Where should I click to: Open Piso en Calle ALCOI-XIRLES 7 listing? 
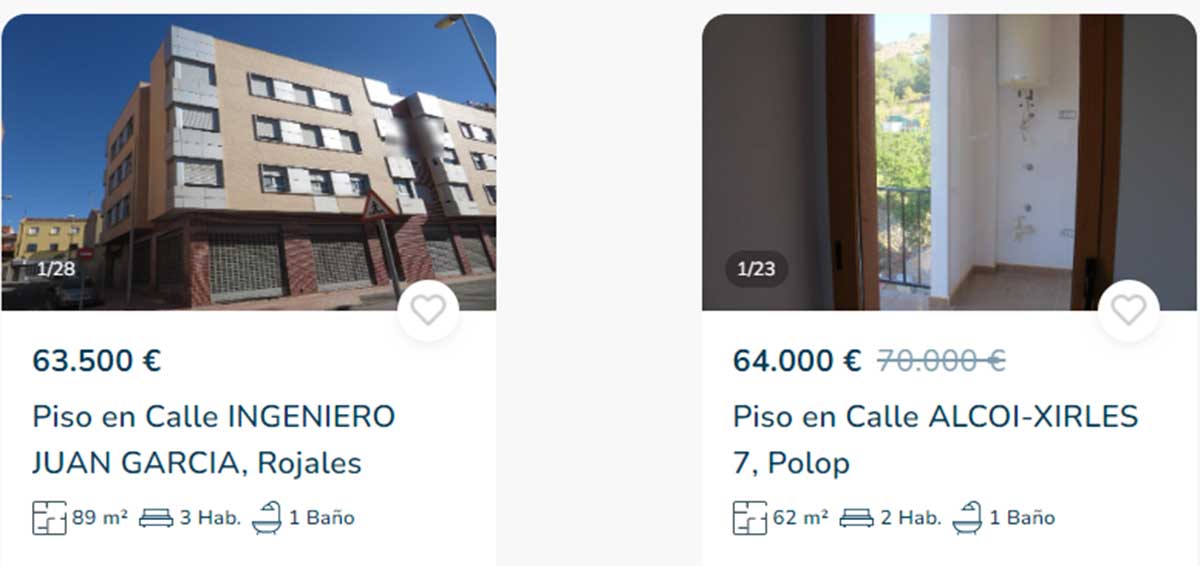pyautogui.click(x=936, y=439)
